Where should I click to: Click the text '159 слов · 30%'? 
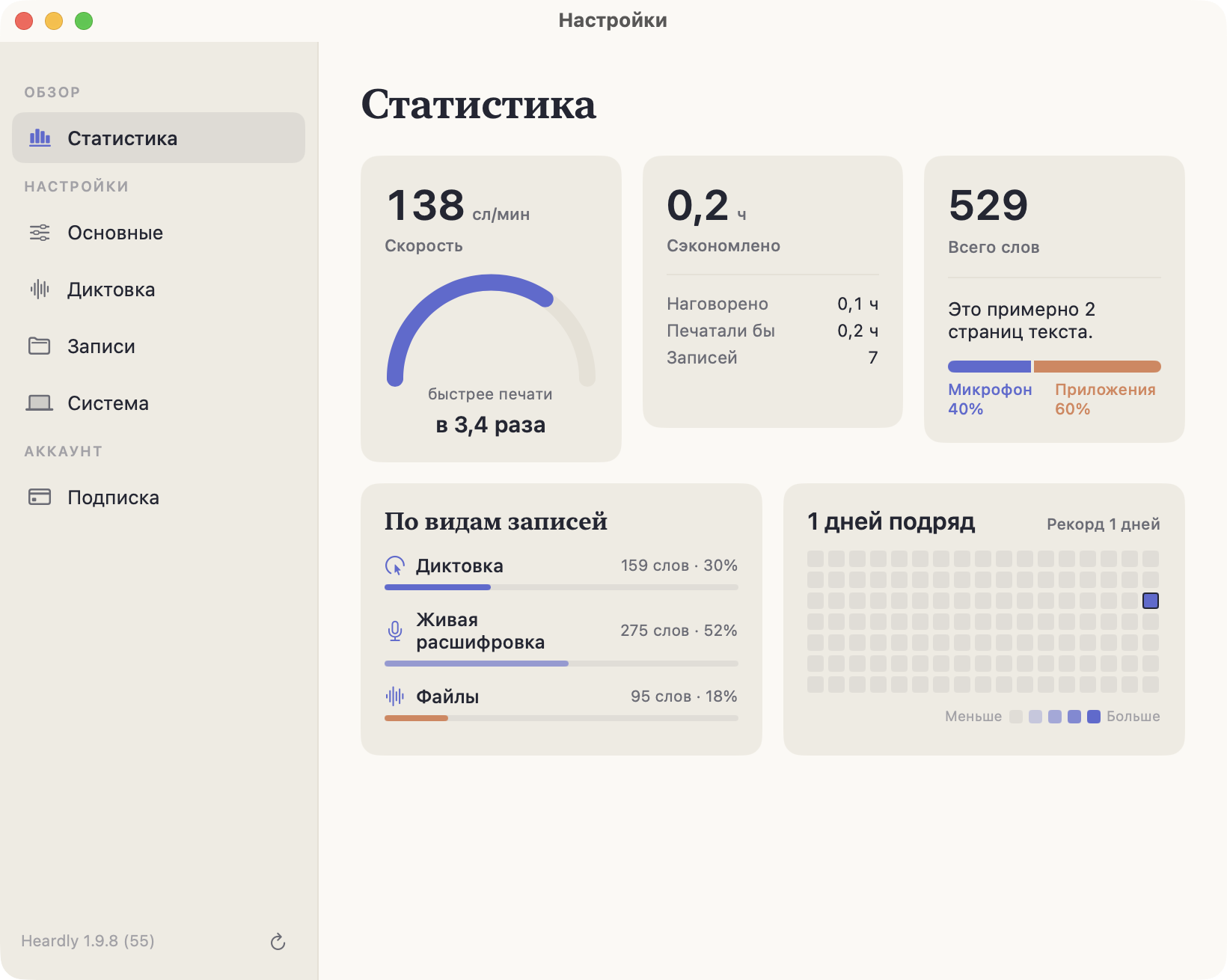pyautogui.click(x=679, y=566)
